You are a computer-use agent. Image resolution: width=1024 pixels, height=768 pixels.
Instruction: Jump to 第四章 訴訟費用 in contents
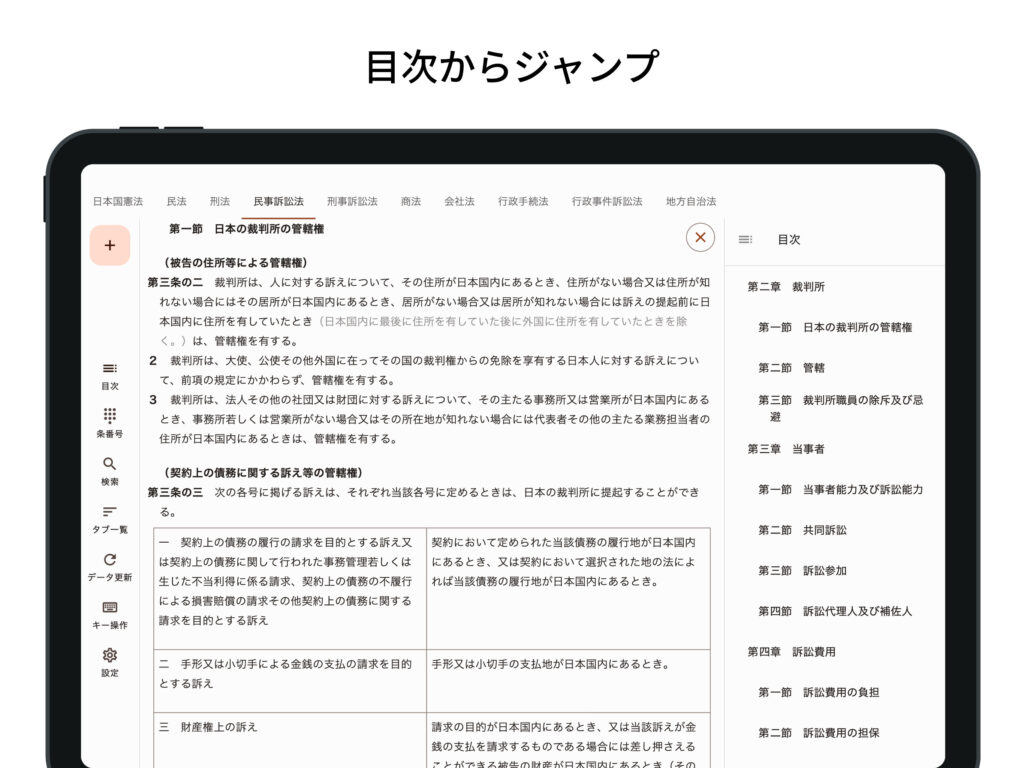point(791,651)
